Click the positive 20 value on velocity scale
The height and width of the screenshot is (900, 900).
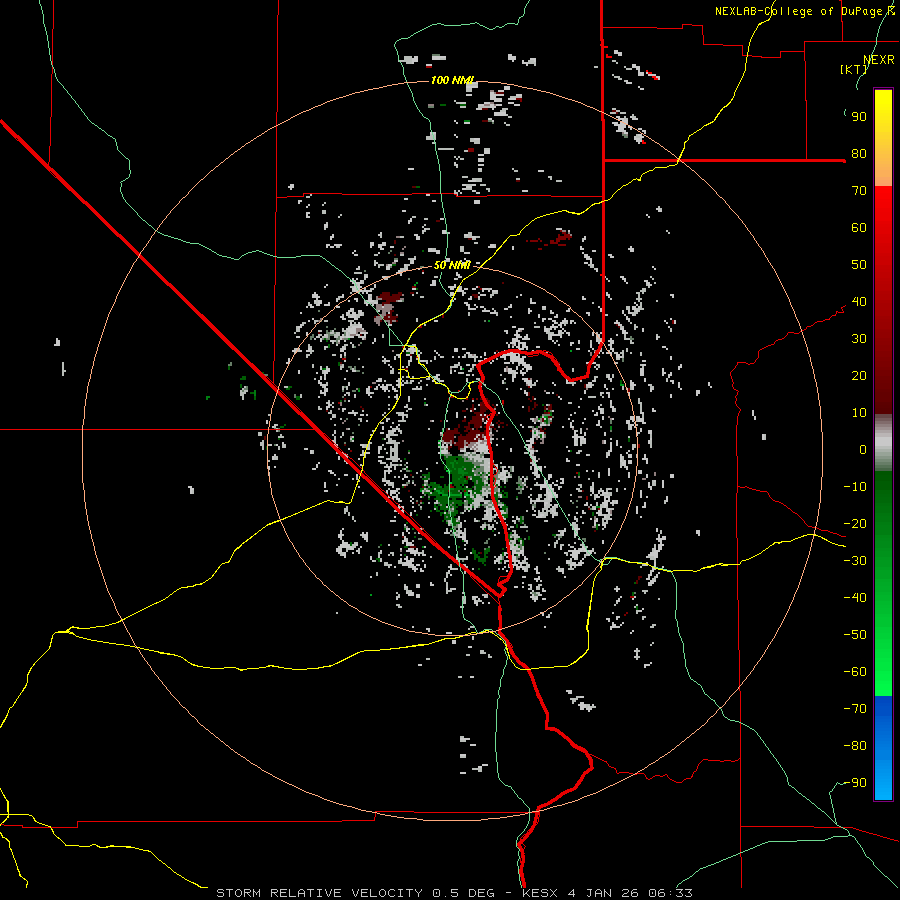859,376
